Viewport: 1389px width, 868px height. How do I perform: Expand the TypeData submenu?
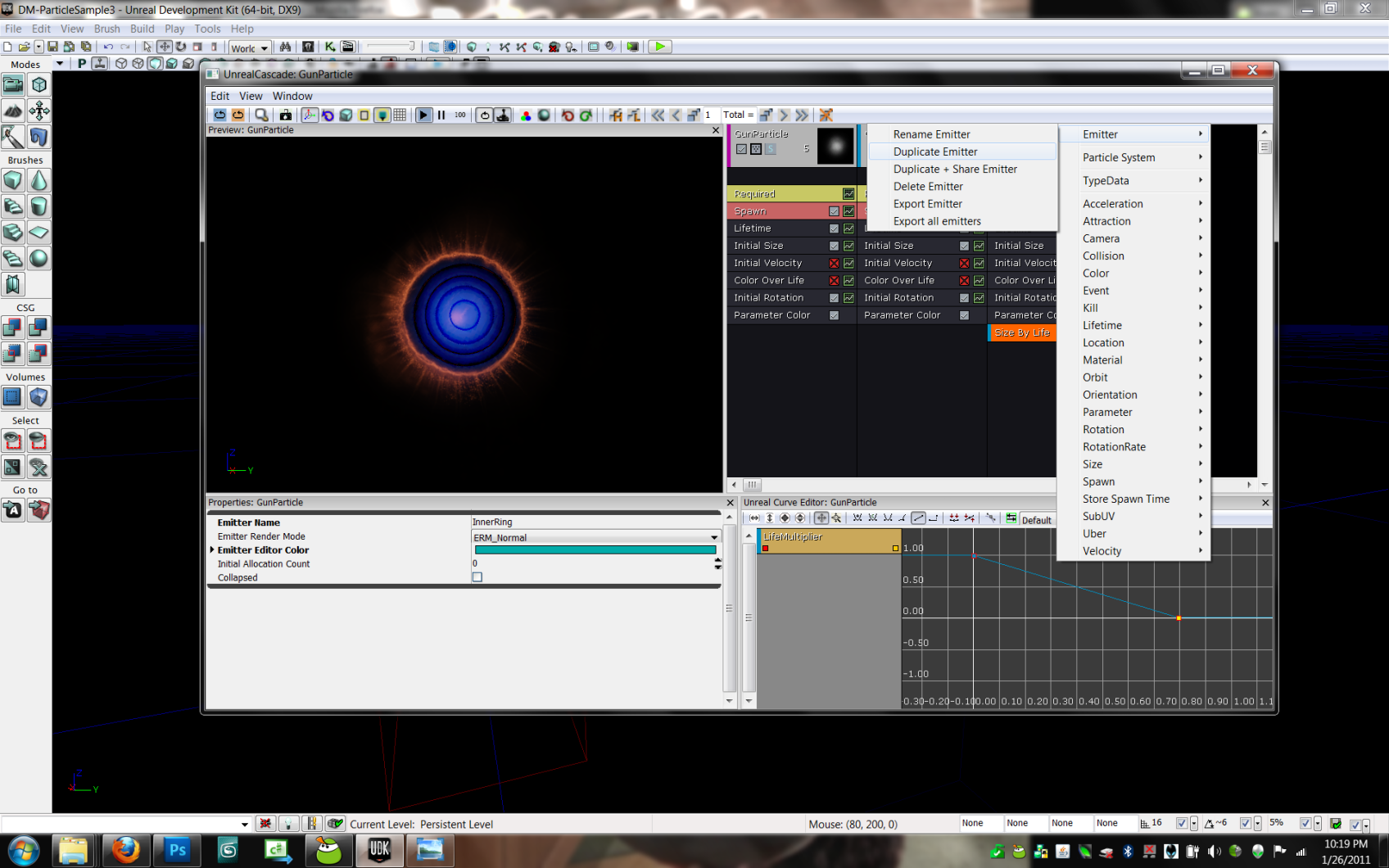[1133, 180]
